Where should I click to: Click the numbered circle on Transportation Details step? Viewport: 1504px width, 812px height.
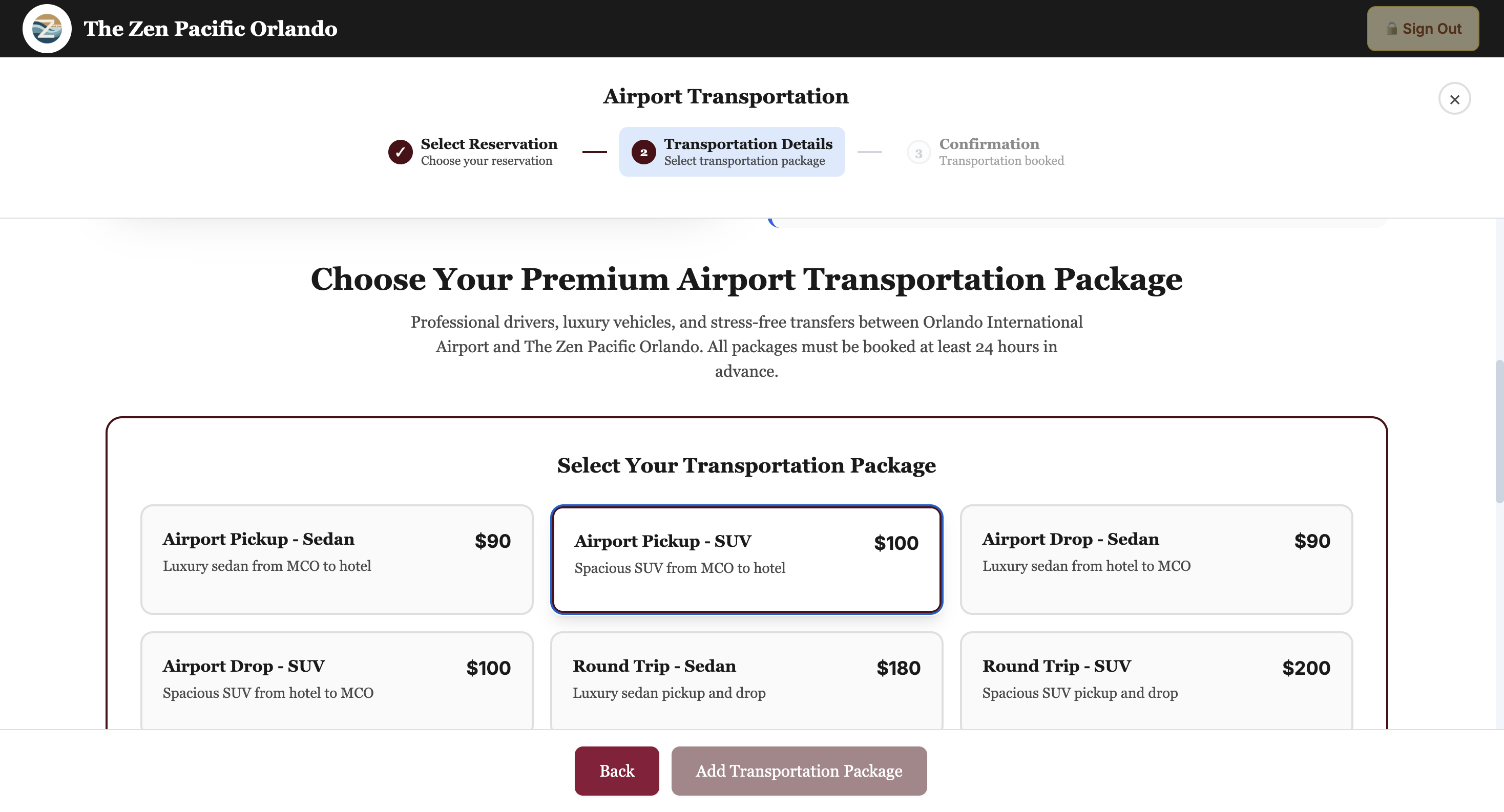(x=644, y=152)
